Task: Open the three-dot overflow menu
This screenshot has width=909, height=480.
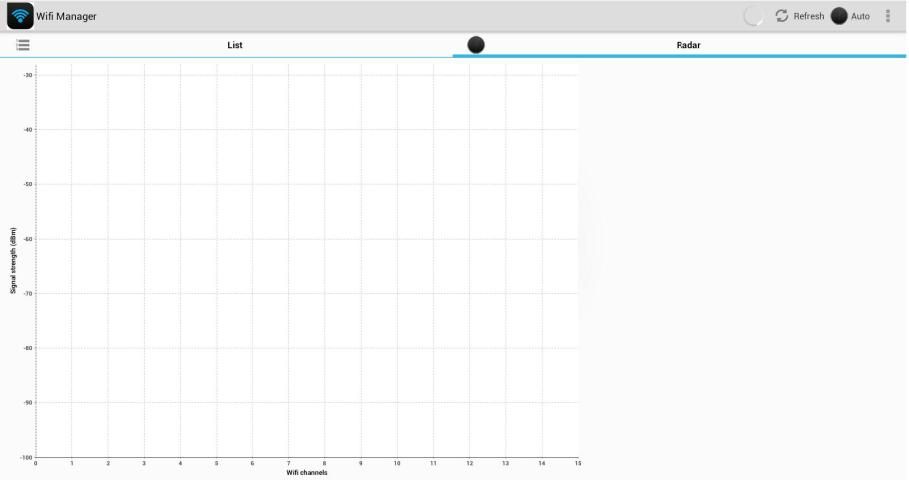Action: (887, 16)
